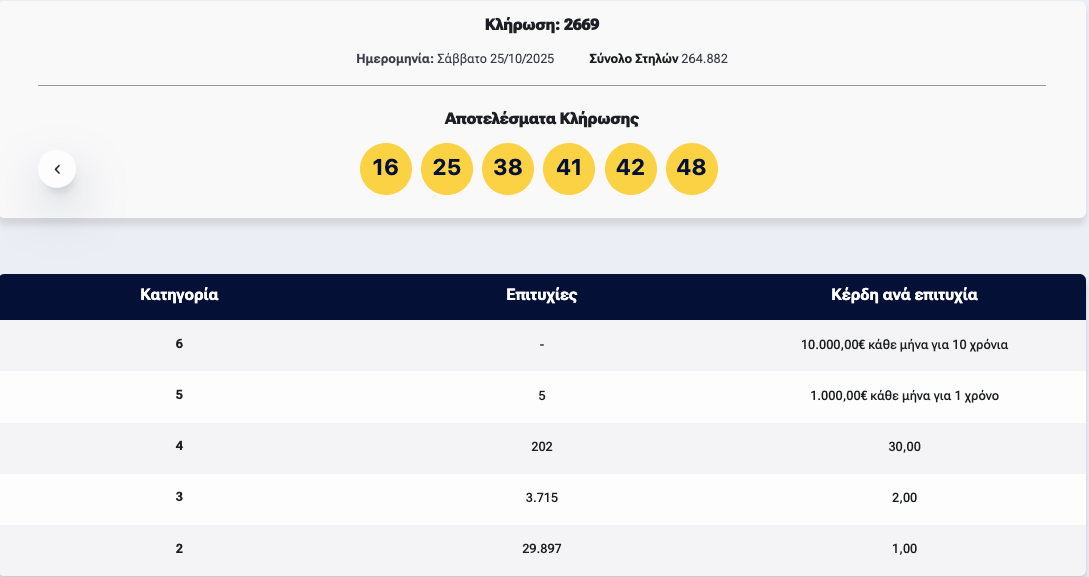This screenshot has height=577, width=1089.
Task: Click the row showing 202 winners
Action: pyautogui.click(x=541, y=446)
